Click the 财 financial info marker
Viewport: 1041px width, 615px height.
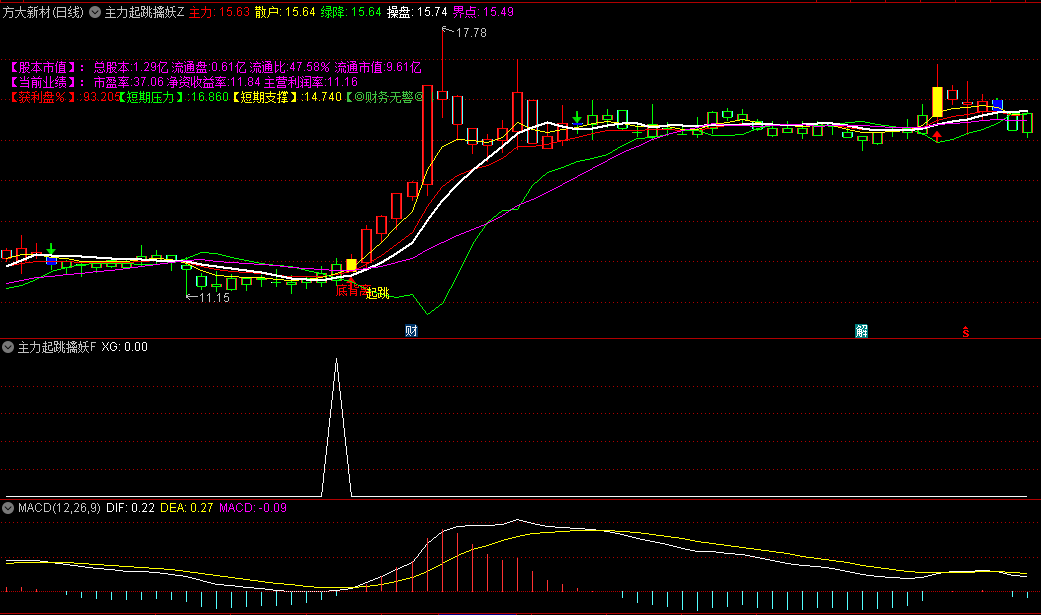411,330
